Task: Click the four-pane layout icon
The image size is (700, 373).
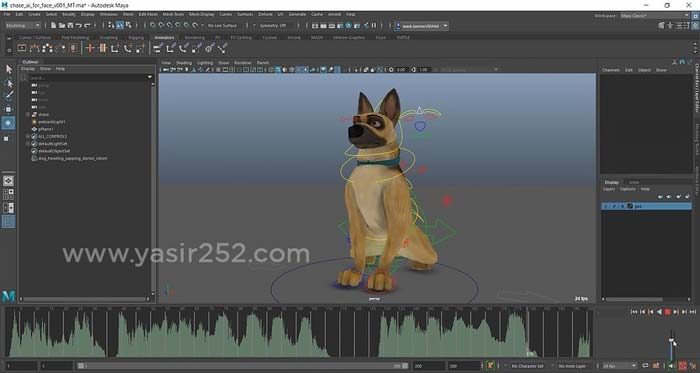Action: tap(8, 194)
